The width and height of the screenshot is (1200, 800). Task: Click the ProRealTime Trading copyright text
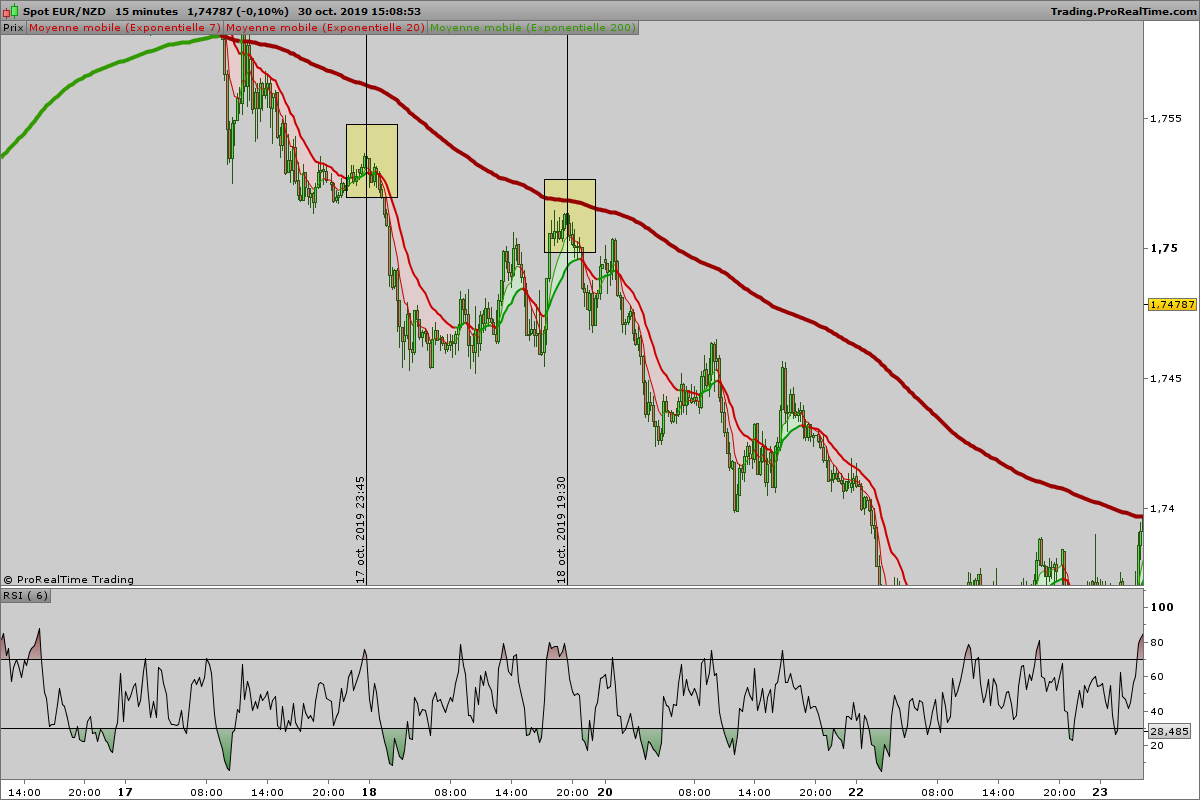pos(68,579)
